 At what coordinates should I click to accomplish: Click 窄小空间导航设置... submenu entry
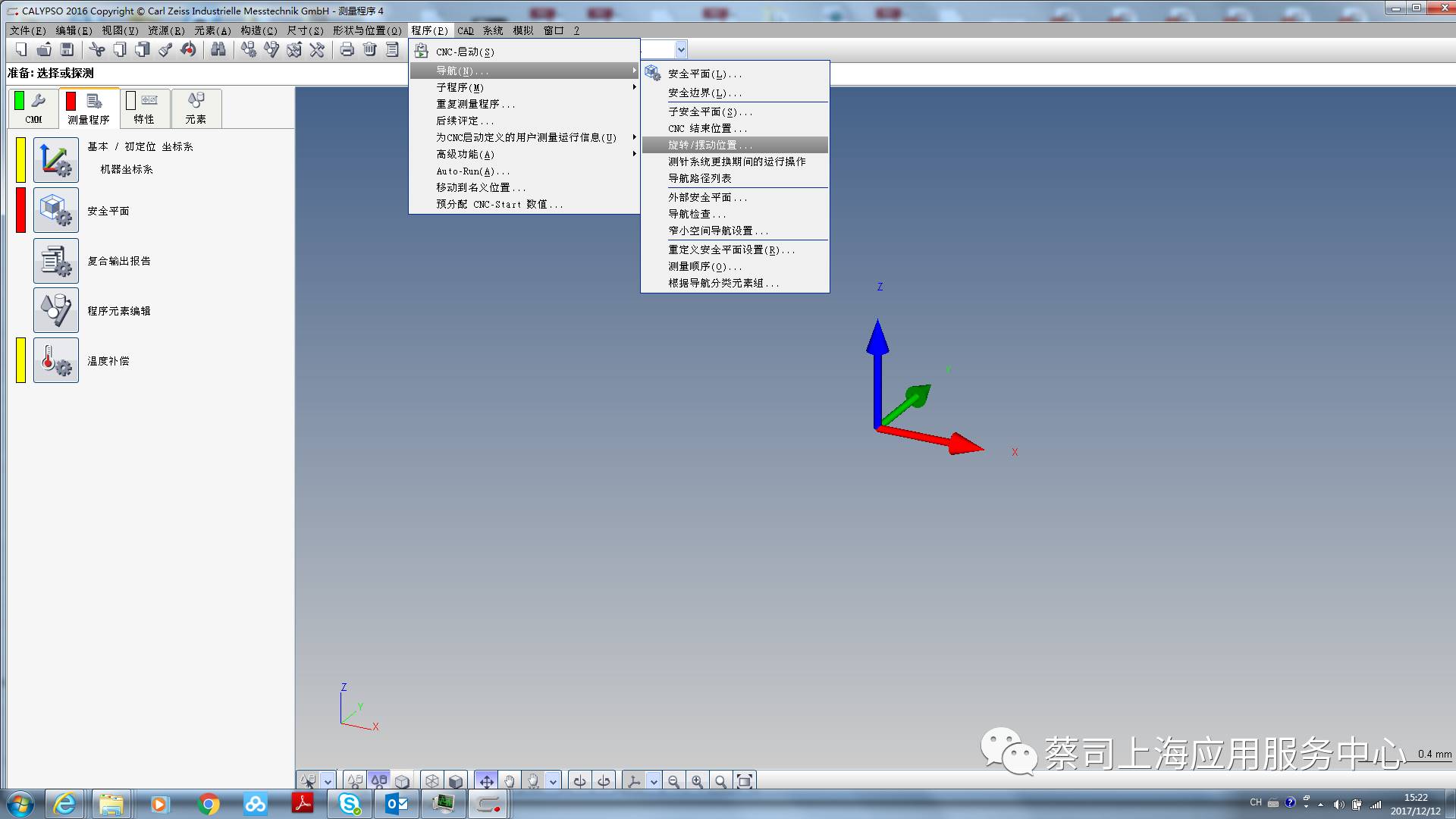[x=735, y=231]
